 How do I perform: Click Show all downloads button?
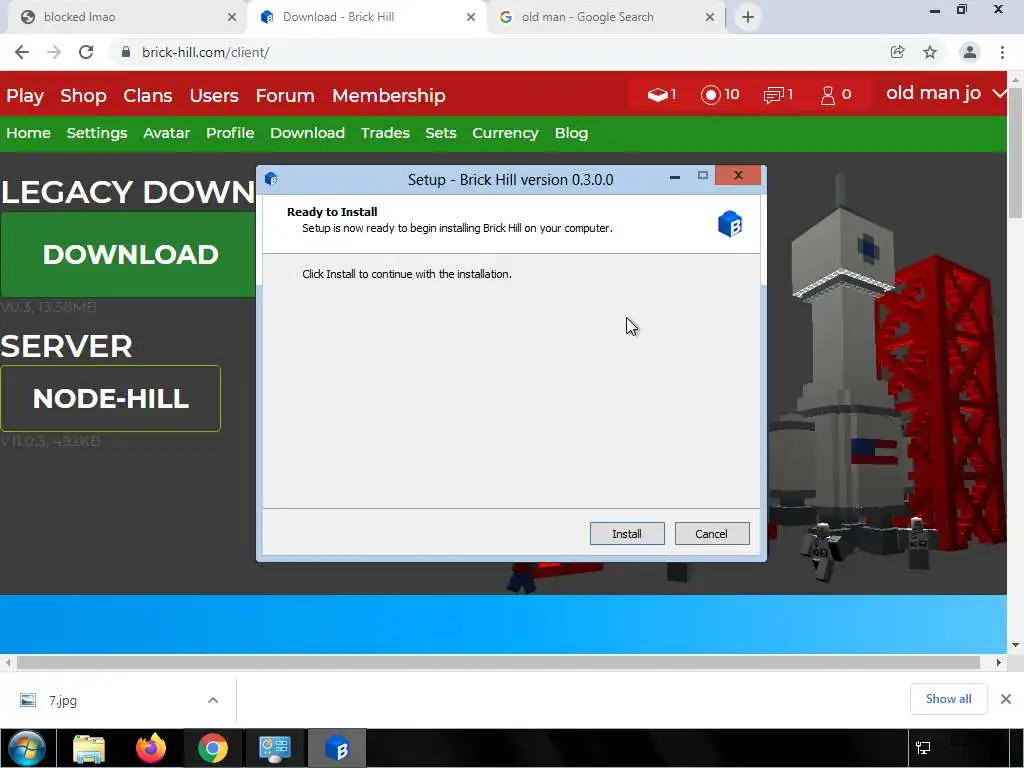pos(948,699)
